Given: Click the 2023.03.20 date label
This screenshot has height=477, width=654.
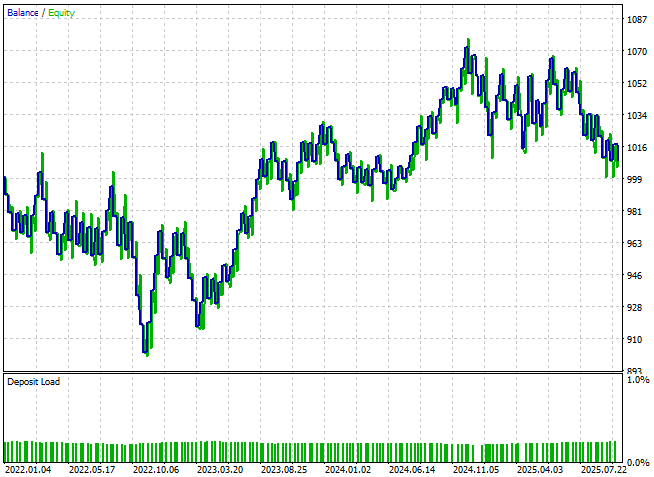Looking at the screenshot, I should (x=220, y=470).
